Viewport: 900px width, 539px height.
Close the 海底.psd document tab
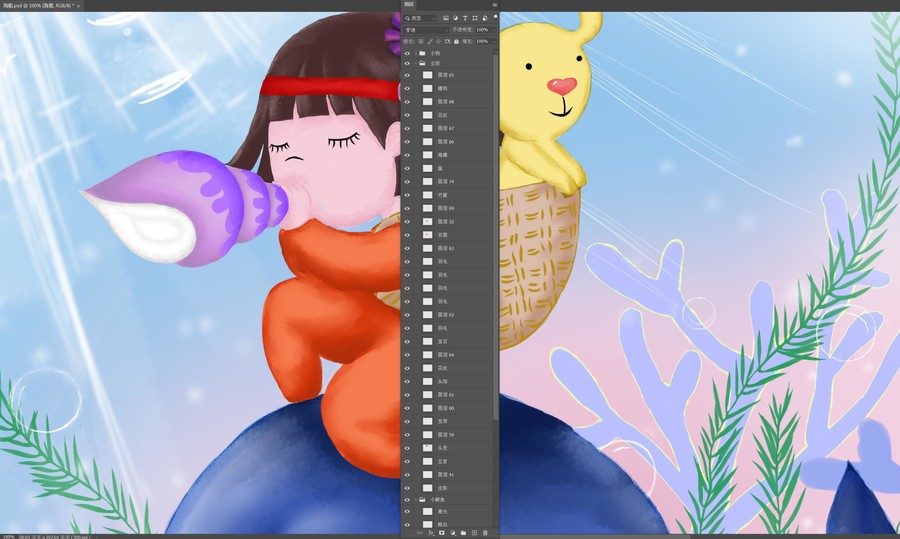click(x=79, y=5)
